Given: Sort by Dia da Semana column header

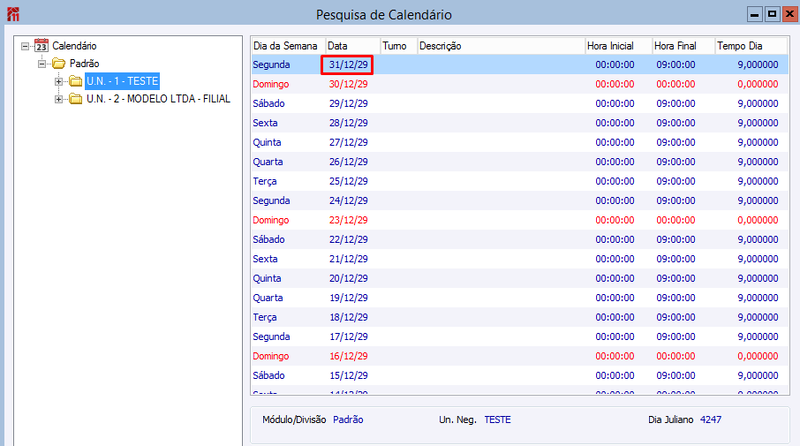Looking at the screenshot, I should pos(288,46).
